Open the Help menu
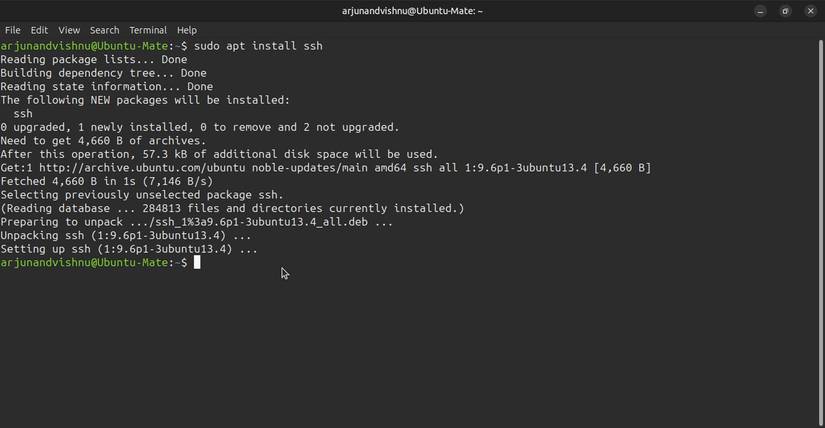Screen dimensions: 825x428 pyautogui.click(x=187, y=30)
